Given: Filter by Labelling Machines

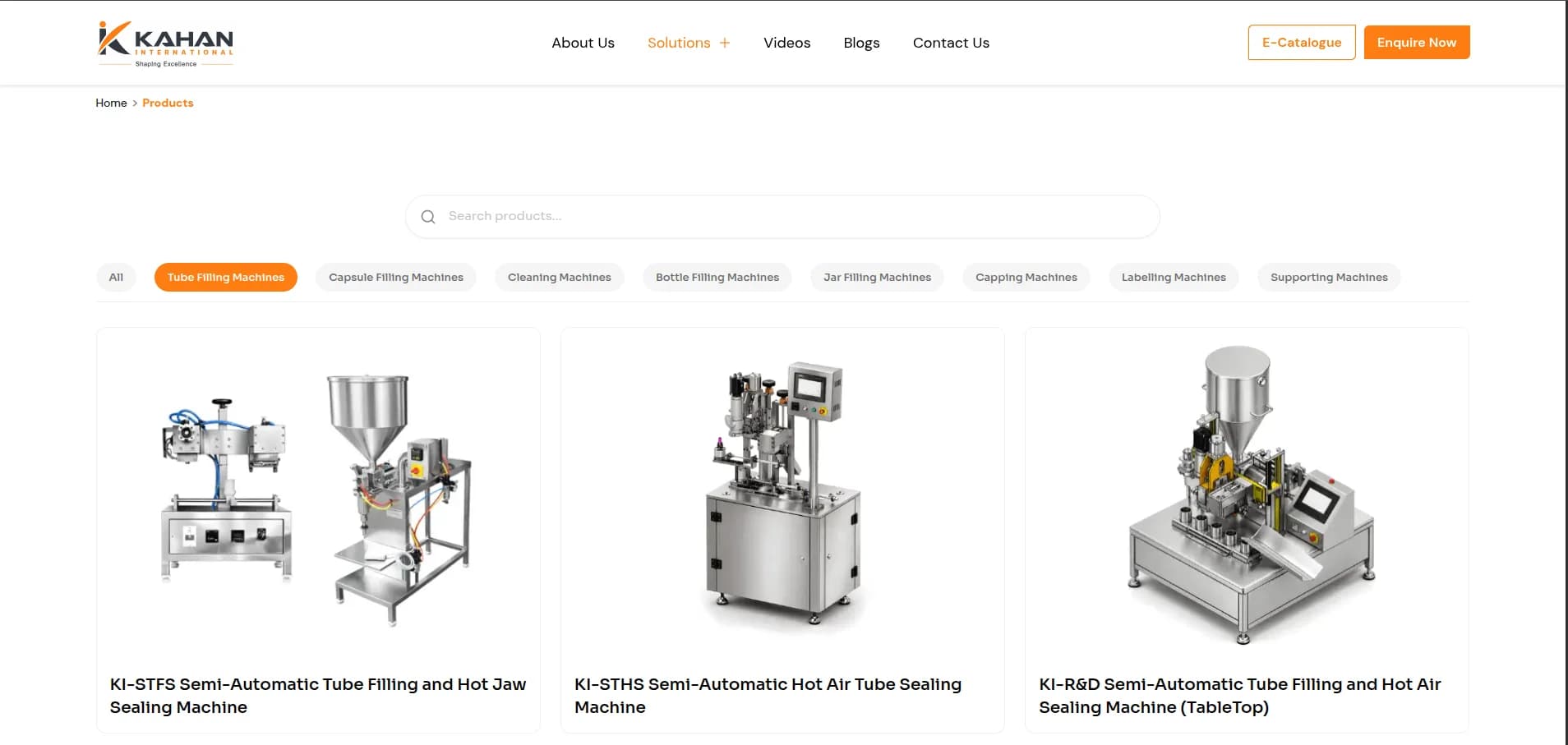Looking at the screenshot, I should pos(1174,278).
